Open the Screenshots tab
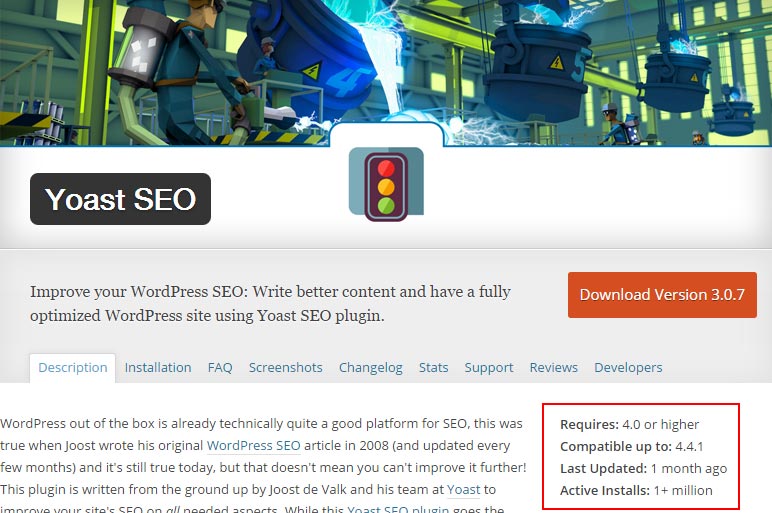 point(286,368)
